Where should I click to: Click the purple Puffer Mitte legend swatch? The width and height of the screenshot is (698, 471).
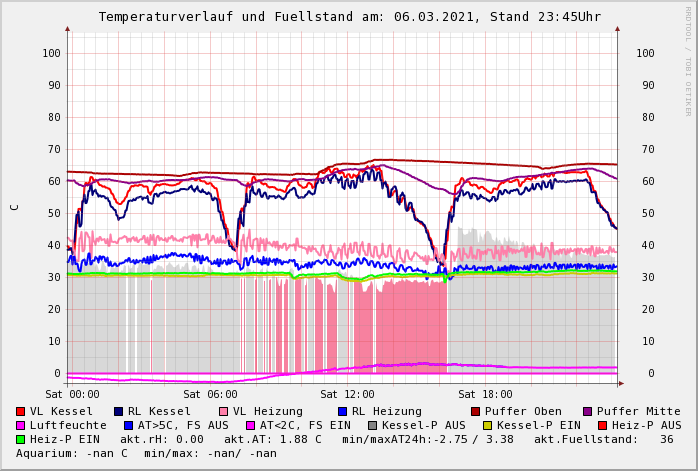coord(588,411)
